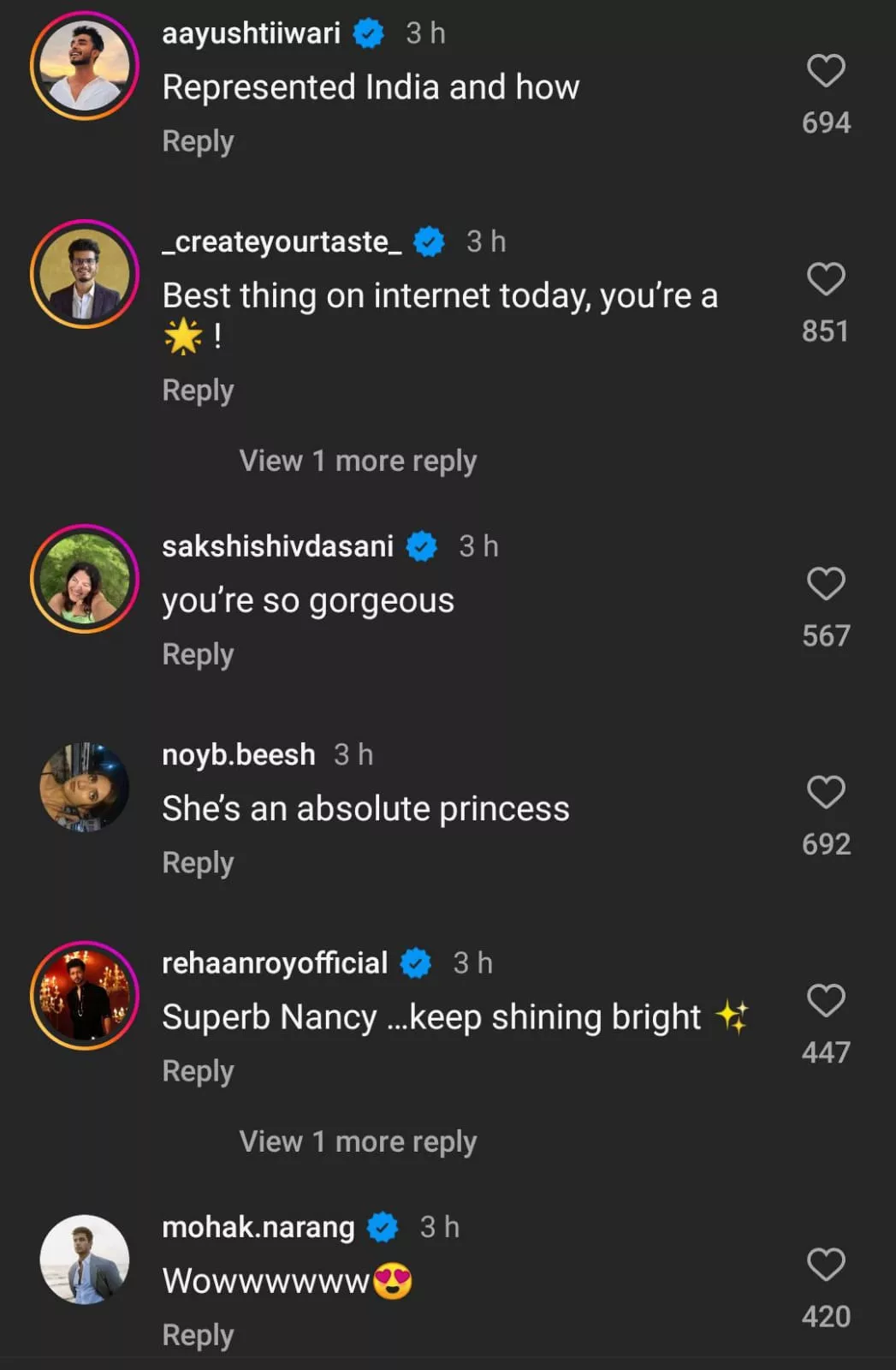The width and height of the screenshot is (896, 1370).
Task: Open aayushtiiwari's profile picture
Action: click(84, 65)
